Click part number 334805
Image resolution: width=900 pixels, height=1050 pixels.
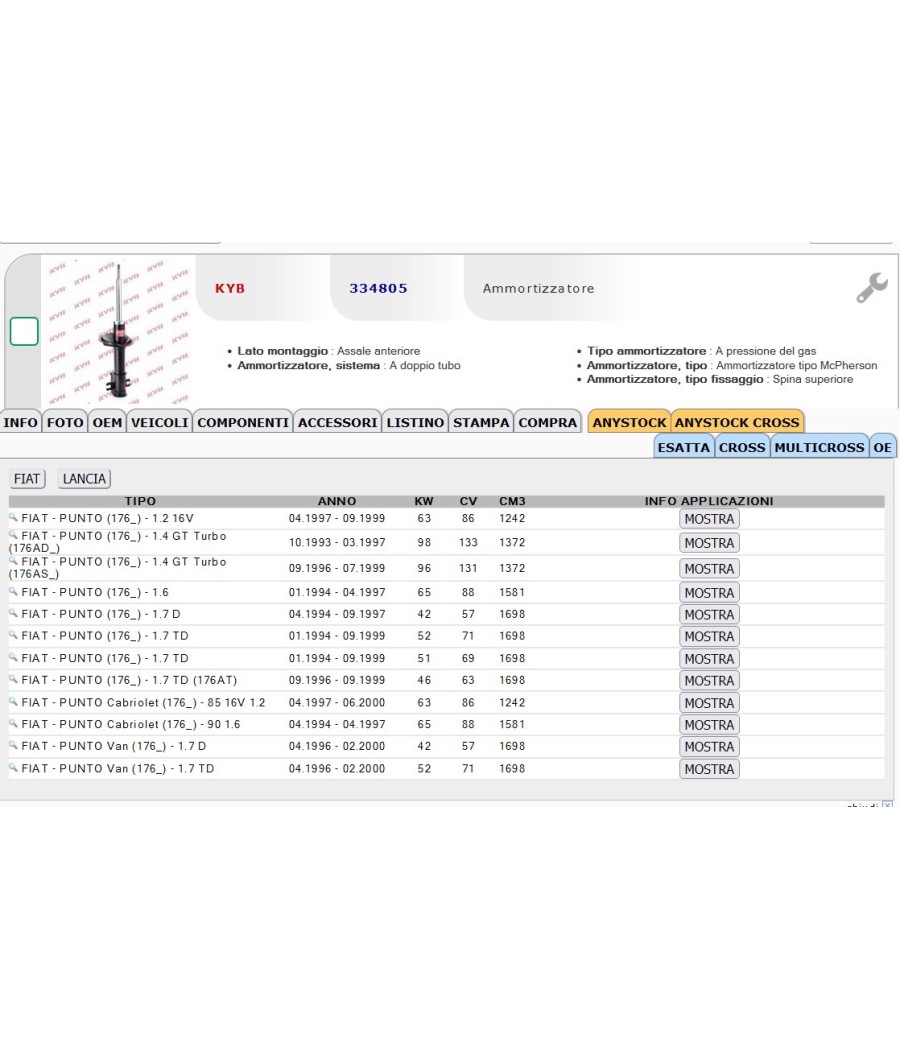coord(378,289)
